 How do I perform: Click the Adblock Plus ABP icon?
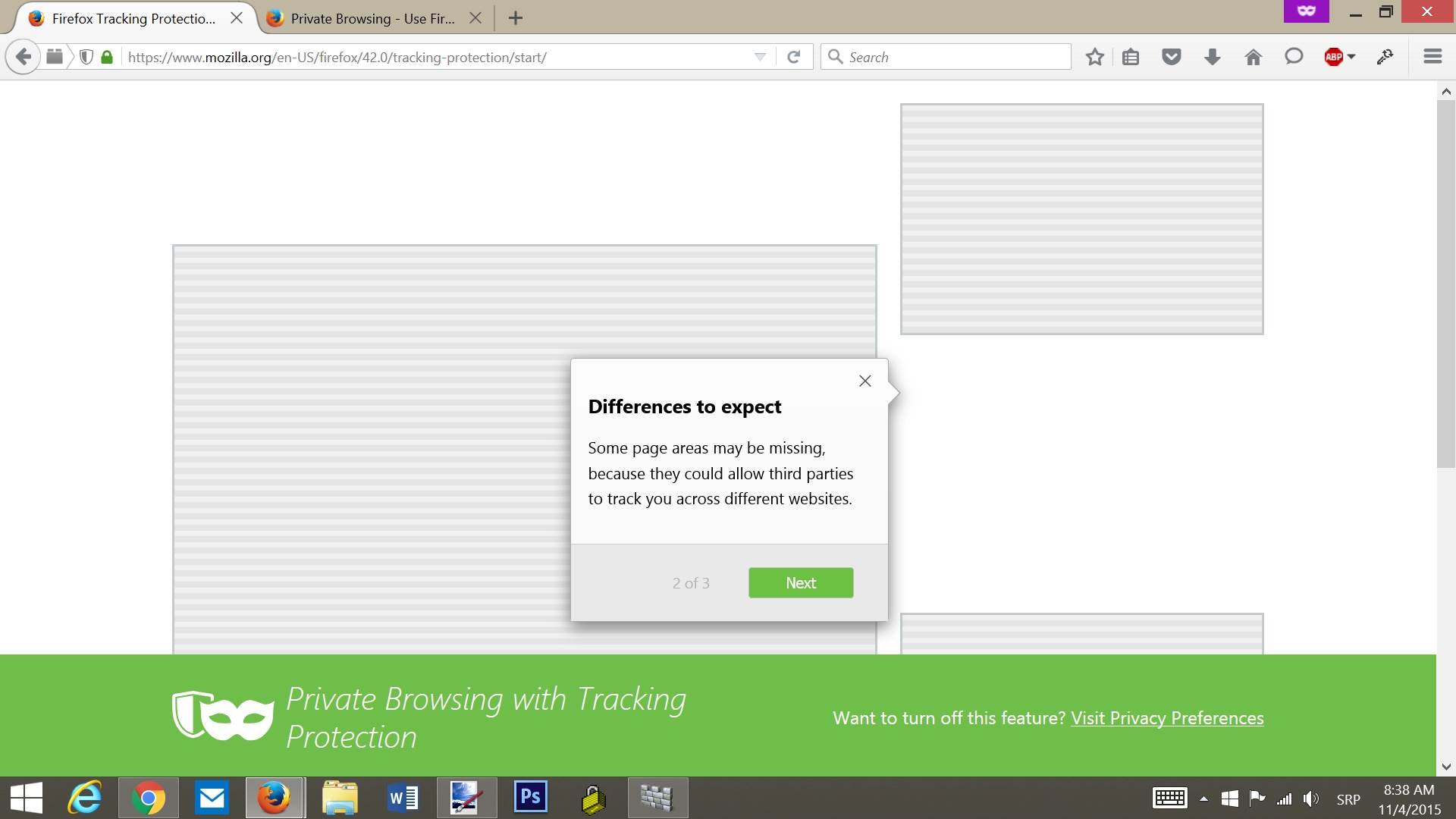point(1335,56)
